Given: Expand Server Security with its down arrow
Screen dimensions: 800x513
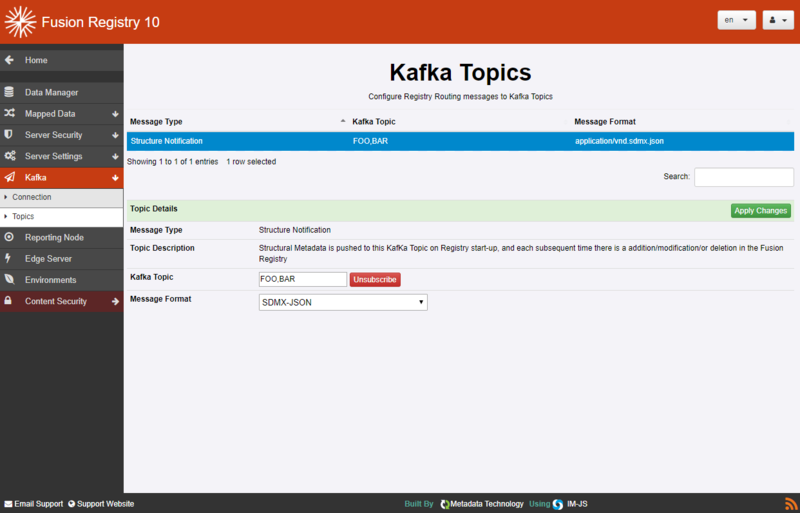Looking at the screenshot, I should tap(115, 135).
